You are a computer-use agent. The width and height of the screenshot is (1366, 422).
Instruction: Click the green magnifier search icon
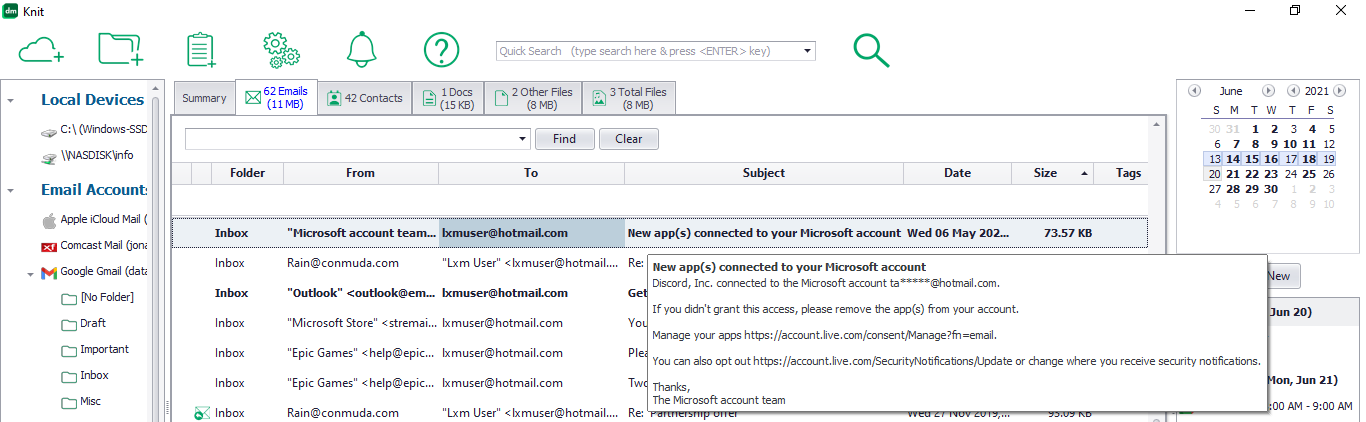[x=871, y=50]
